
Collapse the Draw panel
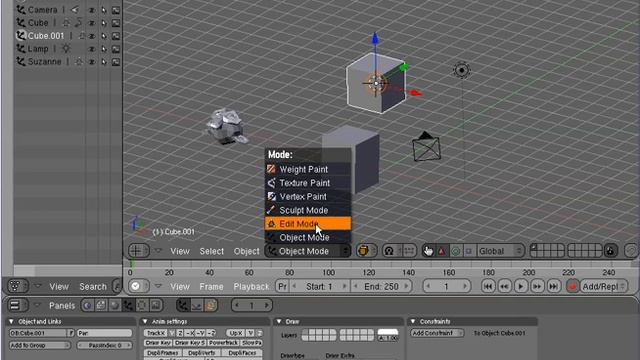(279, 321)
